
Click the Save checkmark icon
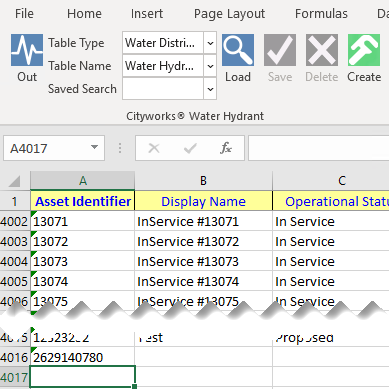click(x=280, y=50)
